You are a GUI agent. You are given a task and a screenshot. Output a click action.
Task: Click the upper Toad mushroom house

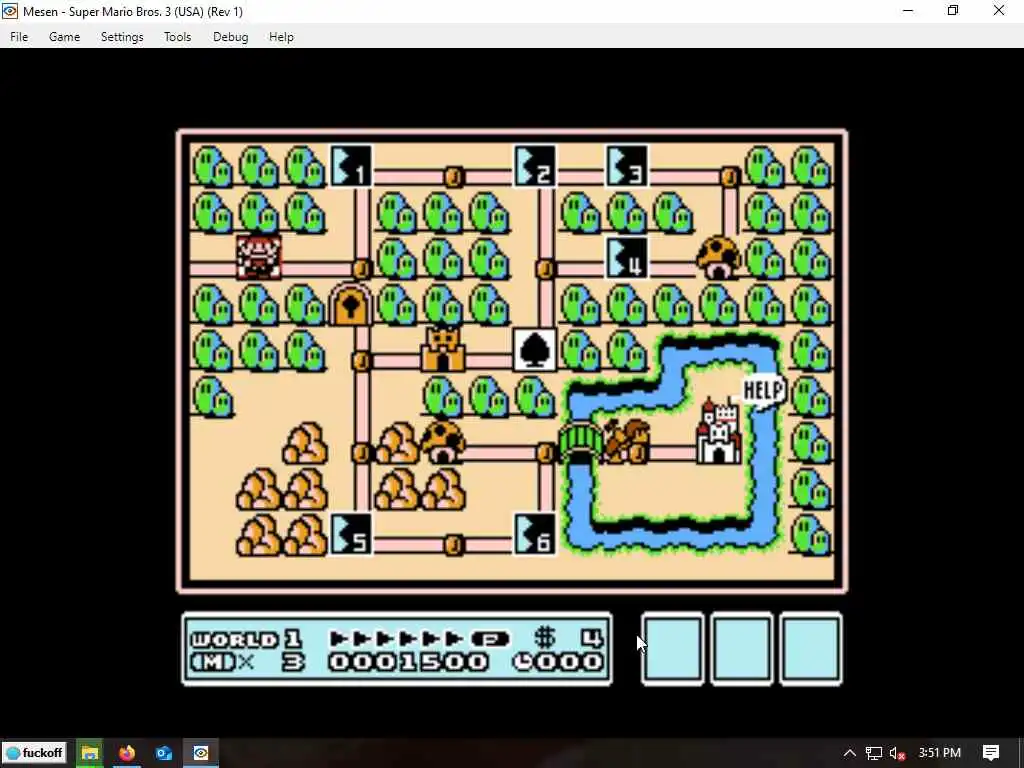click(719, 259)
